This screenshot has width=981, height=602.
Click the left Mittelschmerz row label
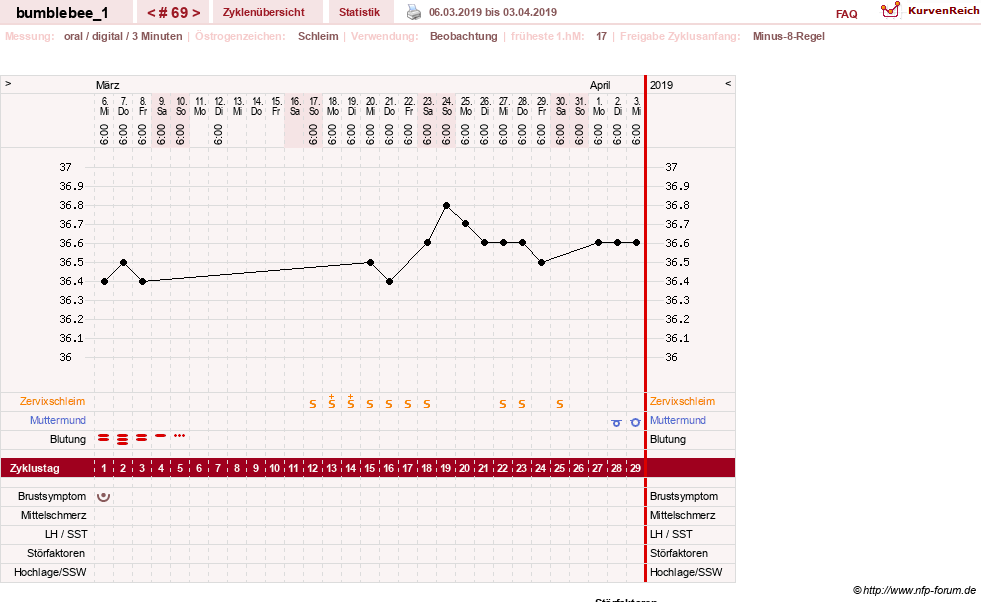pyautogui.click(x=53, y=516)
